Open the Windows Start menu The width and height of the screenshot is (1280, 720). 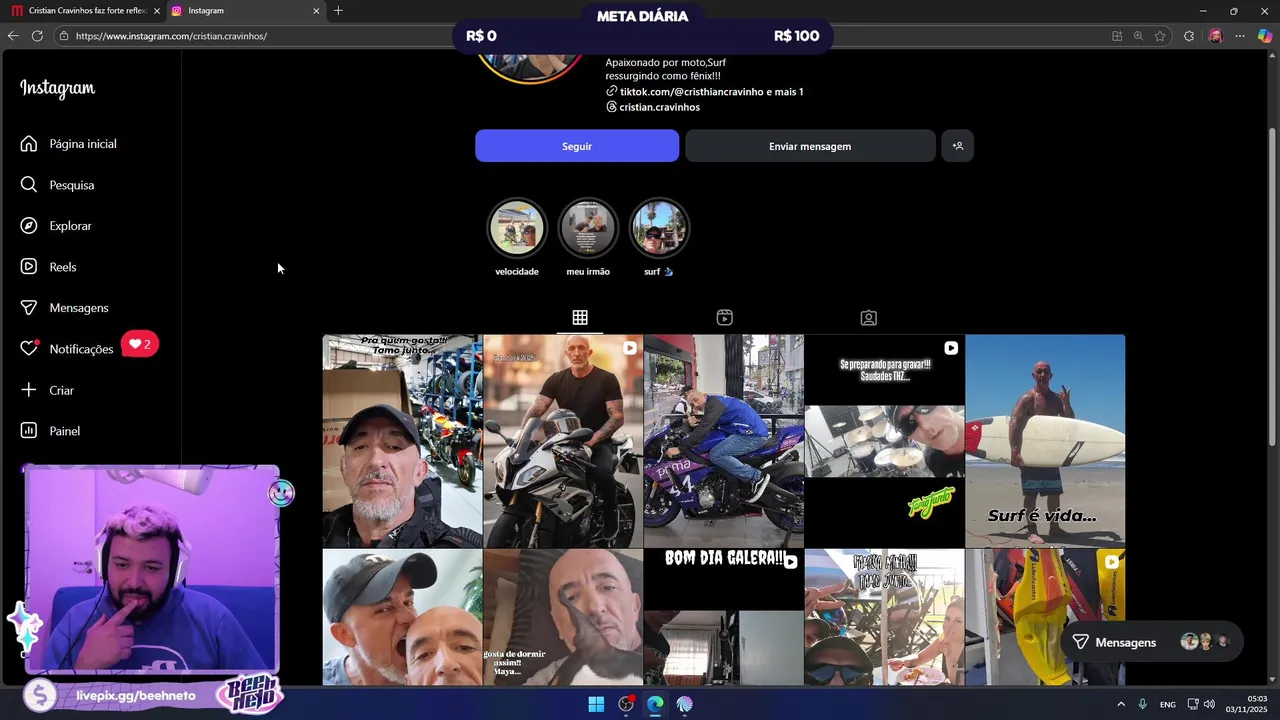click(596, 704)
